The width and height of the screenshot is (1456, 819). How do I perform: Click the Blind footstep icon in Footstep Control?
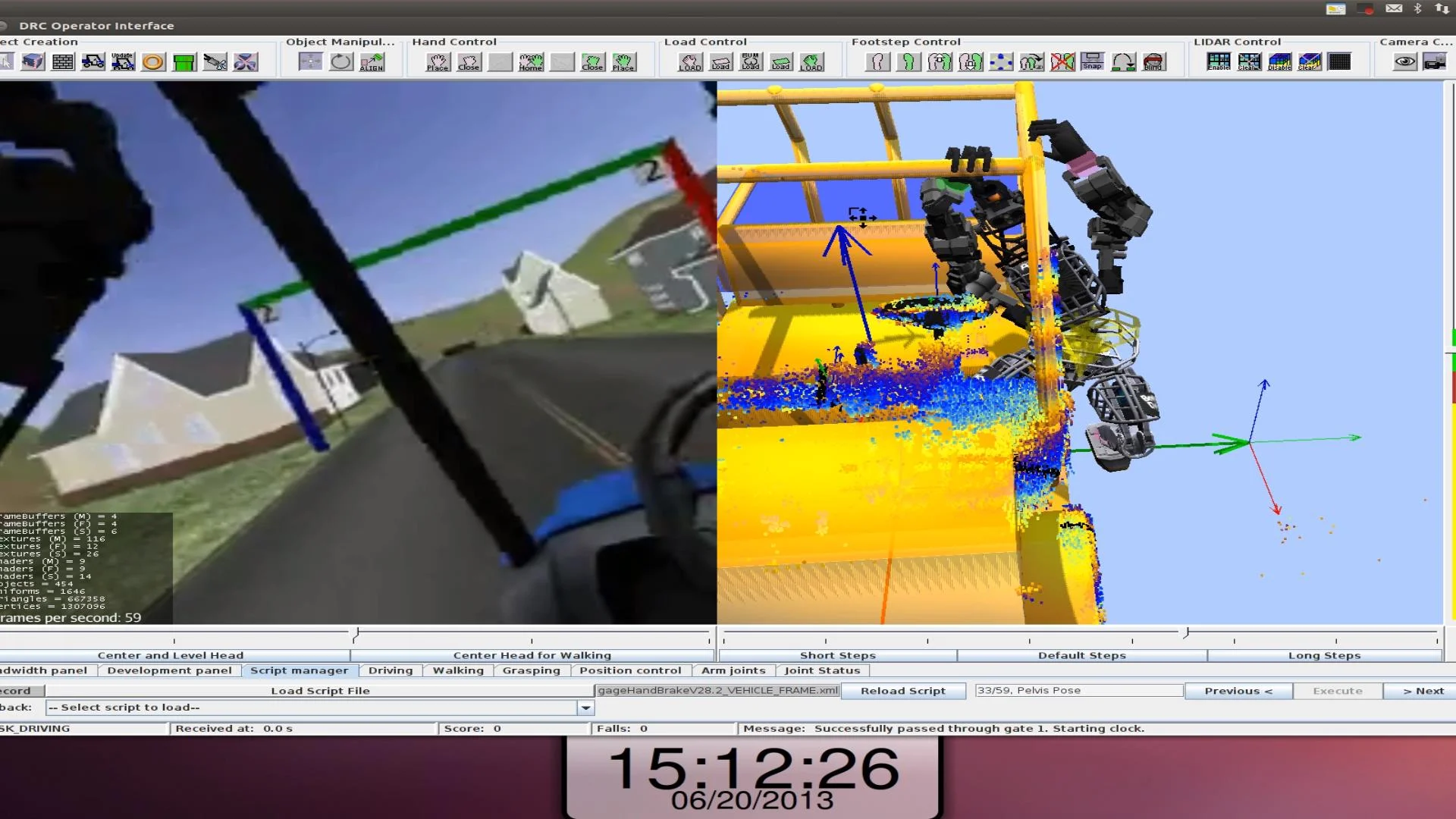coord(1153,62)
